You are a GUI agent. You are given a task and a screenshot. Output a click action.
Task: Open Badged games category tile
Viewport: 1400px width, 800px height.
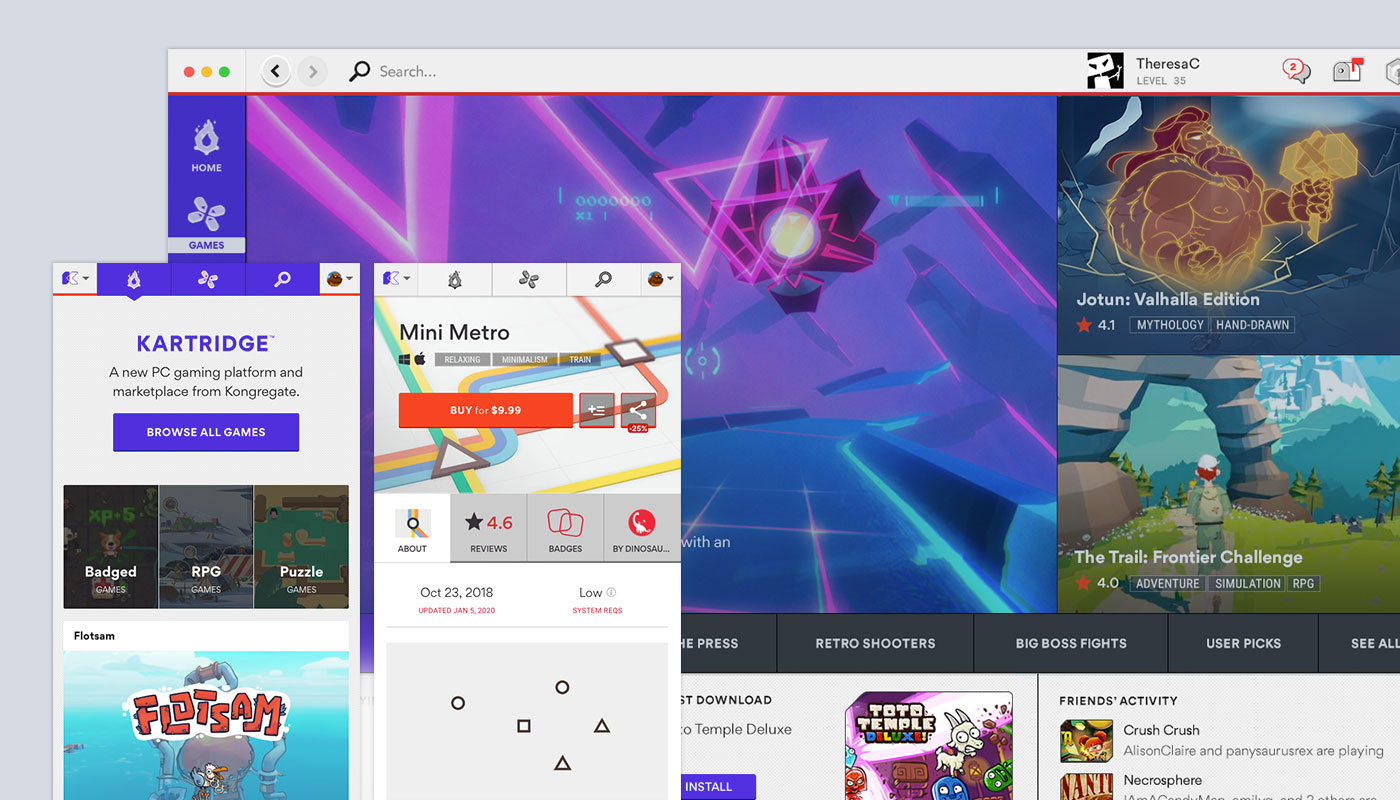pos(111,547)
